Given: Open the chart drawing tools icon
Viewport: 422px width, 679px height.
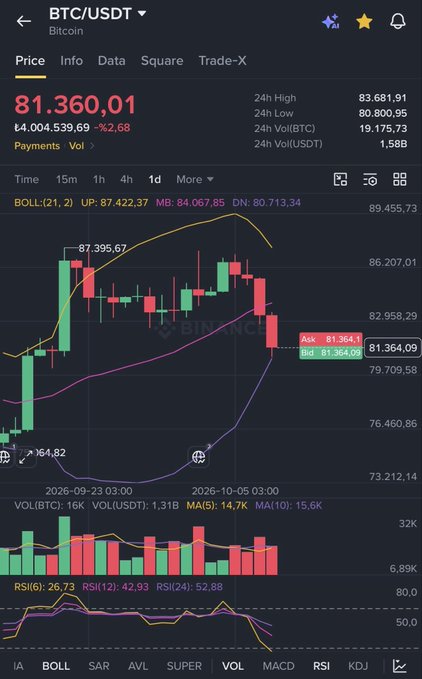Looking at the screenshot, I should (x=340, y=179).
